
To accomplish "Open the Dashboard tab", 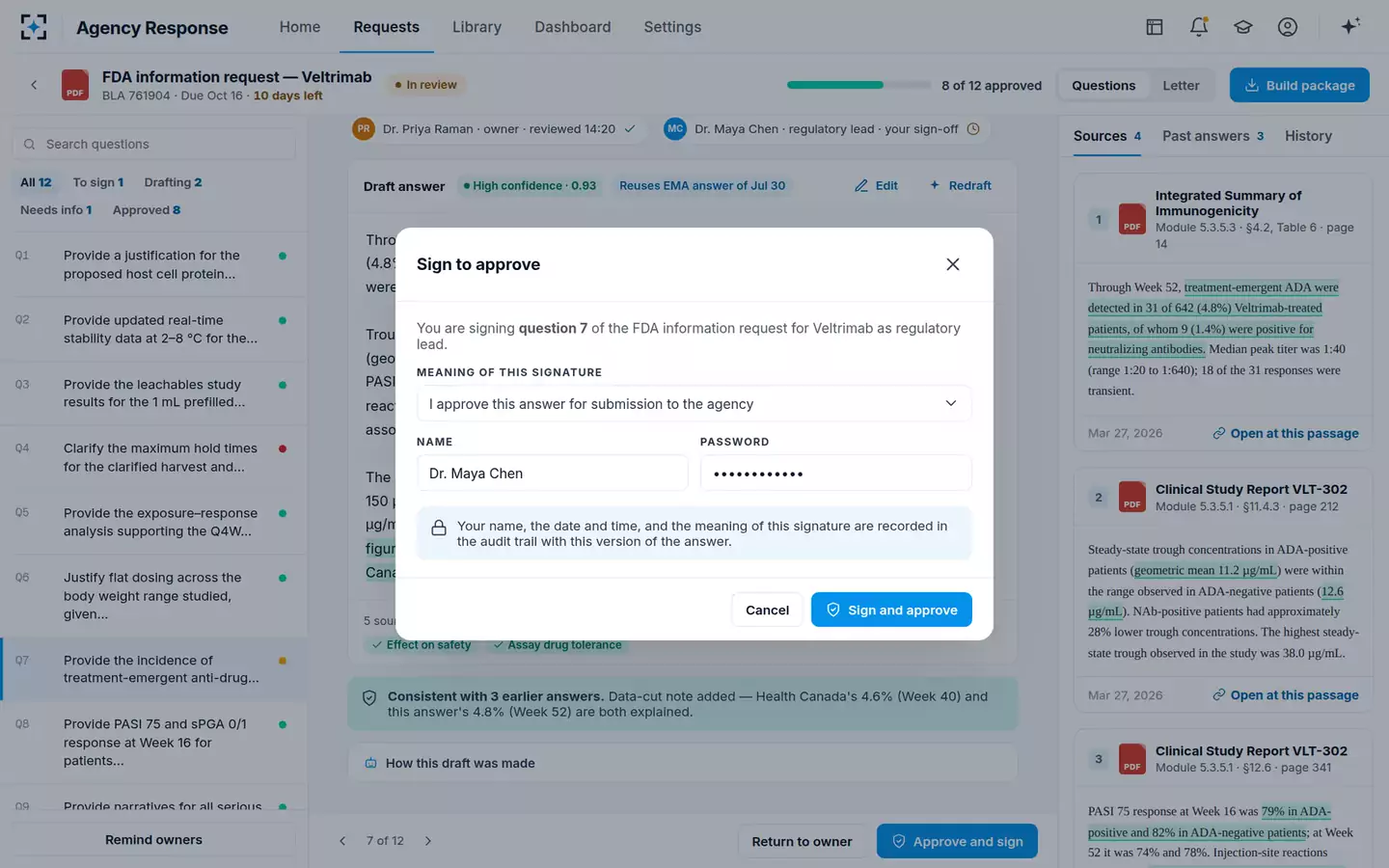I will pyautogui.click(x=573, y=27).
